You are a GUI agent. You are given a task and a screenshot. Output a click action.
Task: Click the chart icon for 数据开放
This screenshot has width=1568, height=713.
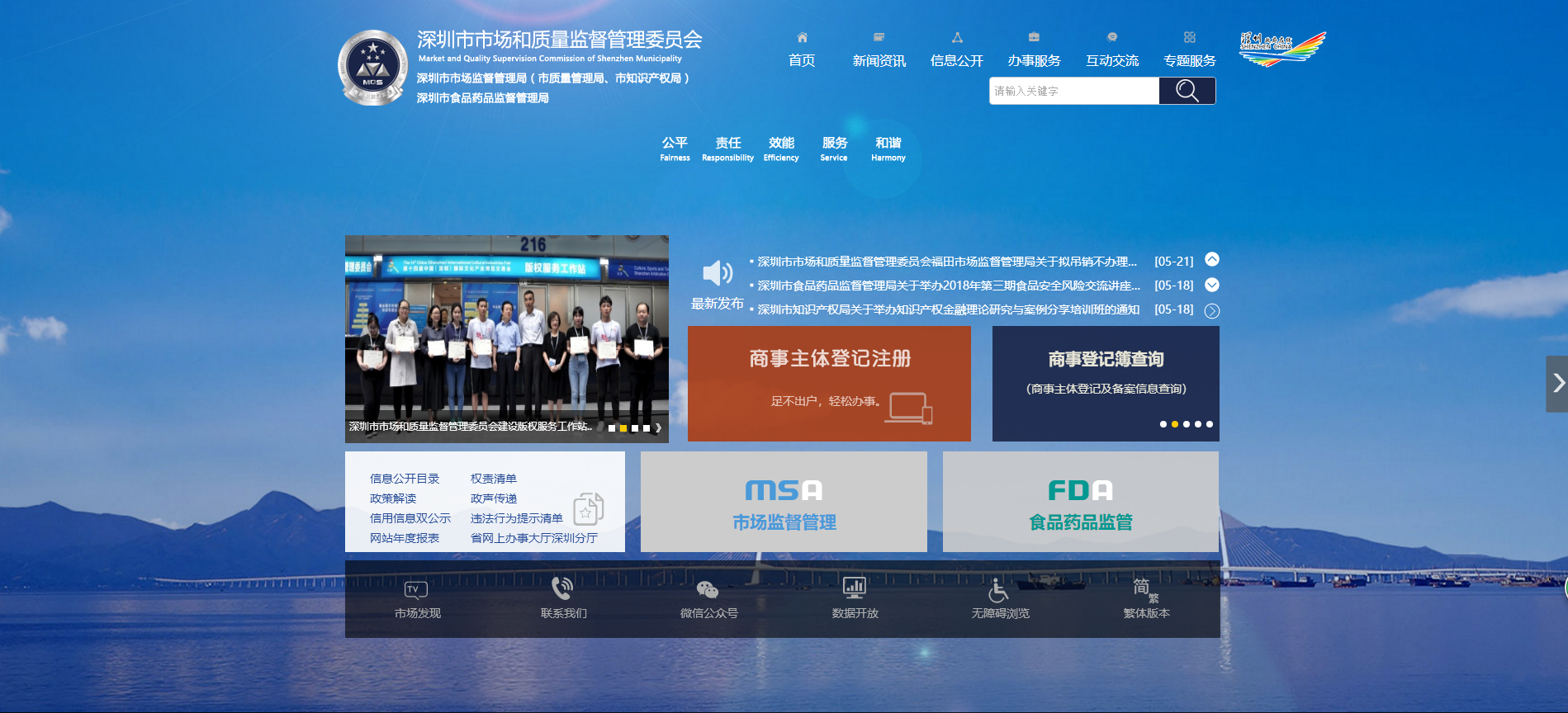click(855, 588)
